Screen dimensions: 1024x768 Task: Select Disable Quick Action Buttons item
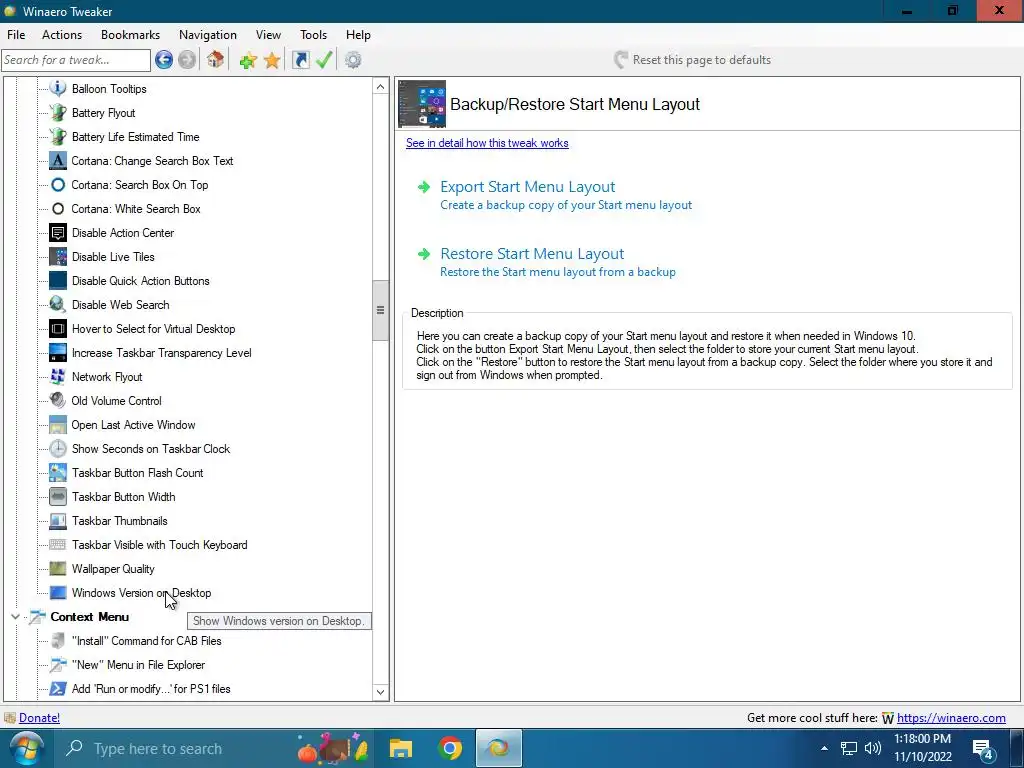140,281
